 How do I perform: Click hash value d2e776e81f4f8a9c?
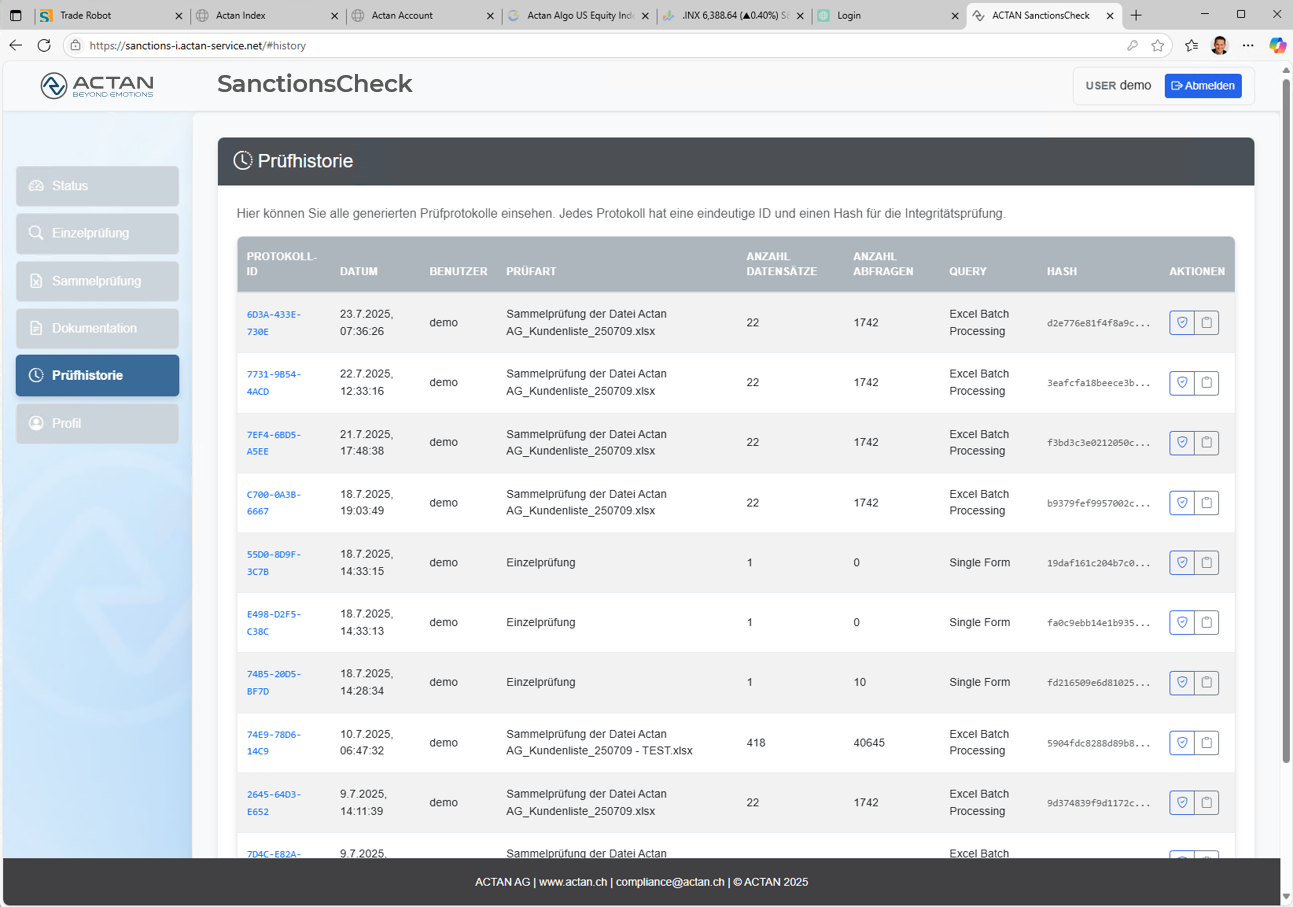coord(1099,323)
